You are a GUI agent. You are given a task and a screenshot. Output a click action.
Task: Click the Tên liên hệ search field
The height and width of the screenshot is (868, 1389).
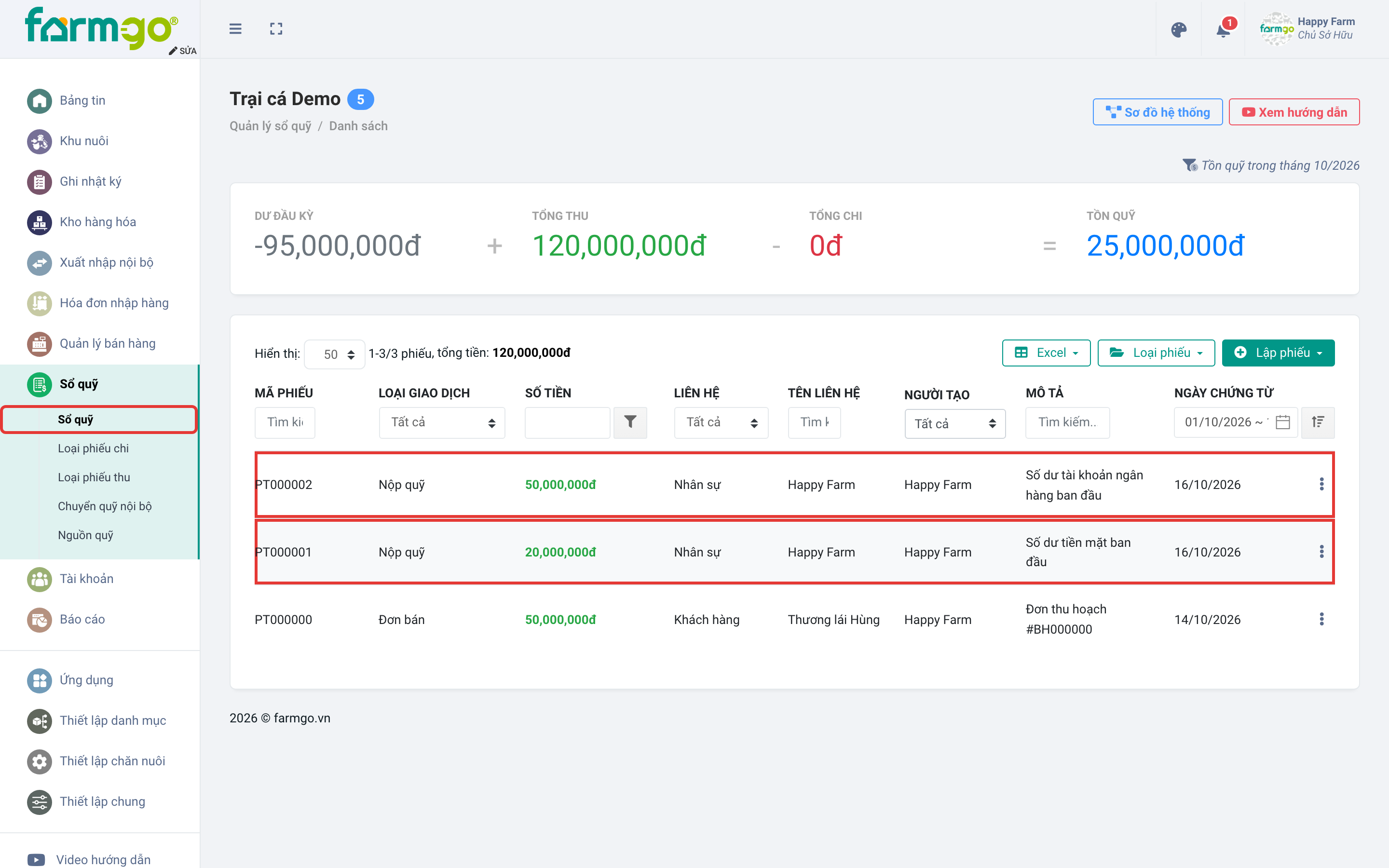pyautogui.click(x=814, y=422)
